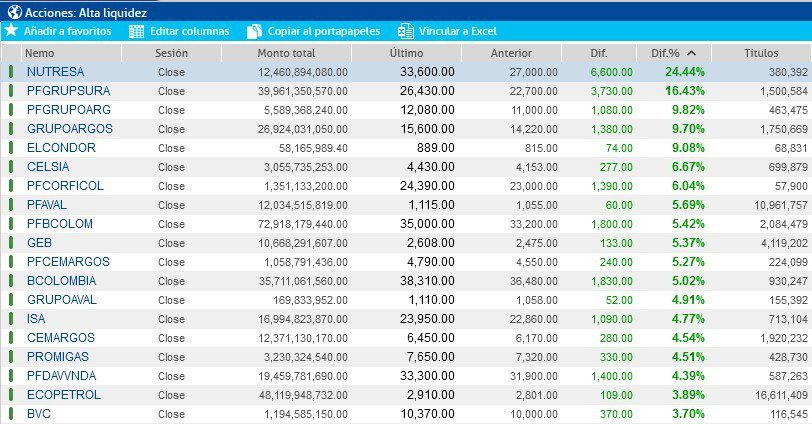Viewport: 812px width, 424px height.
Task: Click the star icon for Añadir a favoritos
Action: pyautogui.click(x=11, y=30)
